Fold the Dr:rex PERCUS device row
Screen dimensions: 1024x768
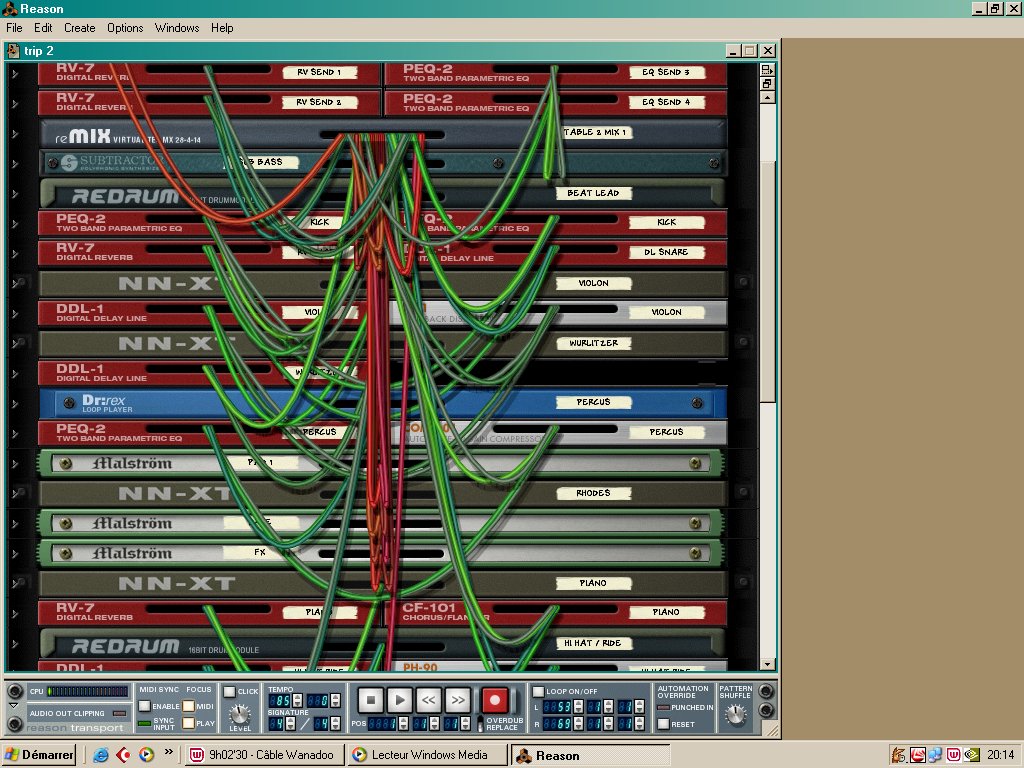pyautogui.click(x=14, y=404)
